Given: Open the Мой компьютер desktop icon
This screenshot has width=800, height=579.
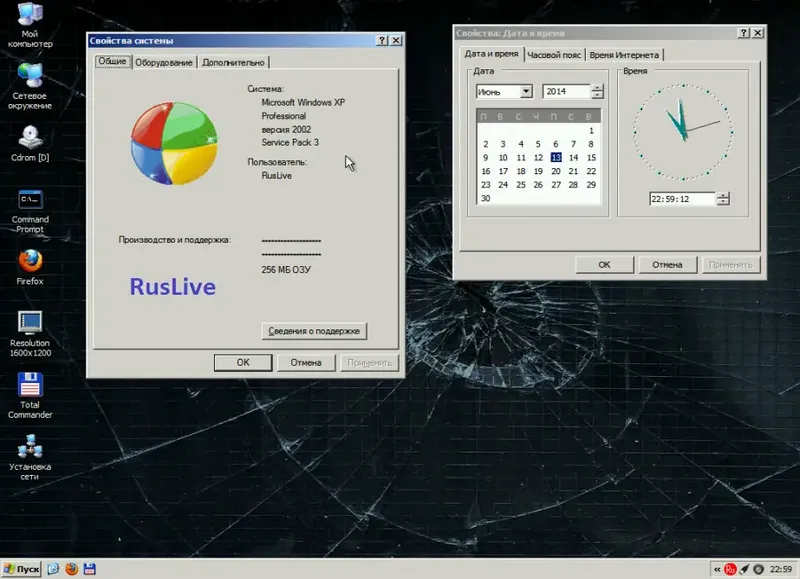Looking at the screenshot, I should point(30,24).
